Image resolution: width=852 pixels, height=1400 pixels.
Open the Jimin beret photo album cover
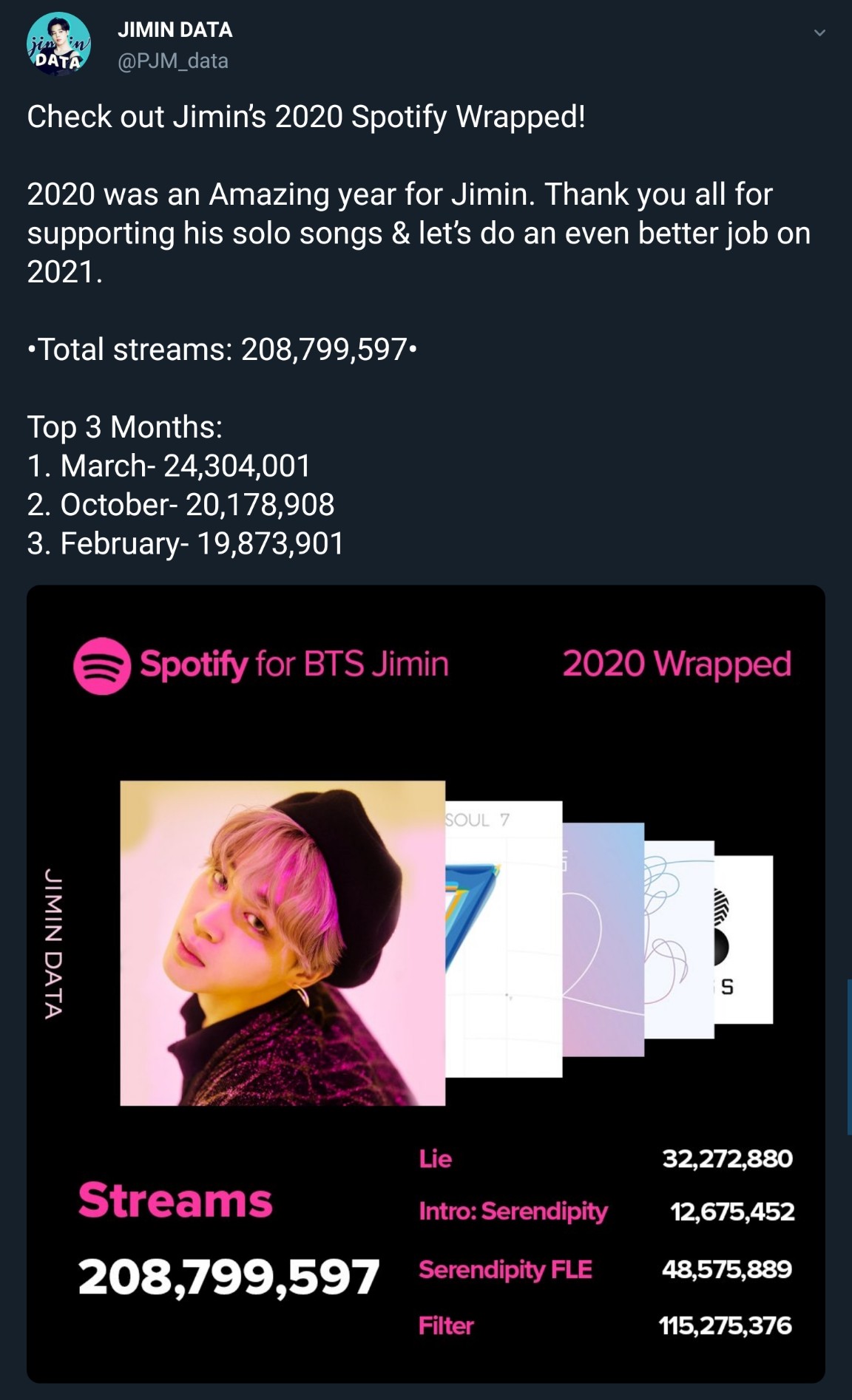click(283, 943)
